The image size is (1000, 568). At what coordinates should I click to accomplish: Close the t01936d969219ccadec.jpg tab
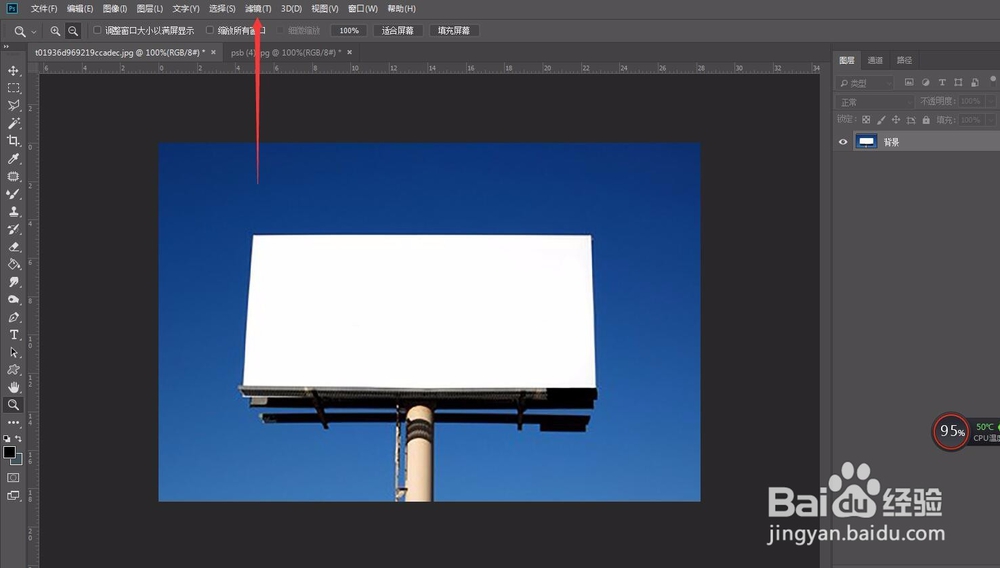click(x=213, y=52)
